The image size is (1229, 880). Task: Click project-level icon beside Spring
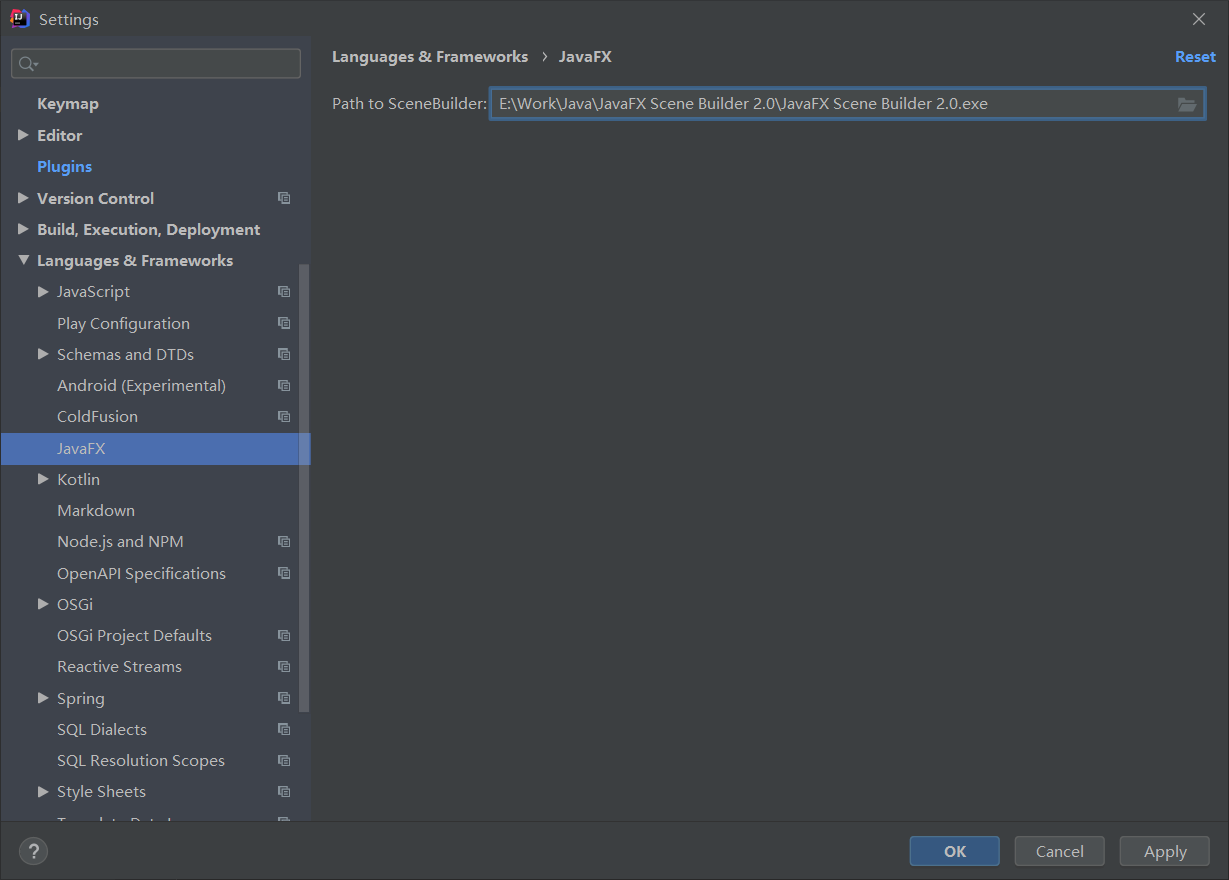(284, 698)
